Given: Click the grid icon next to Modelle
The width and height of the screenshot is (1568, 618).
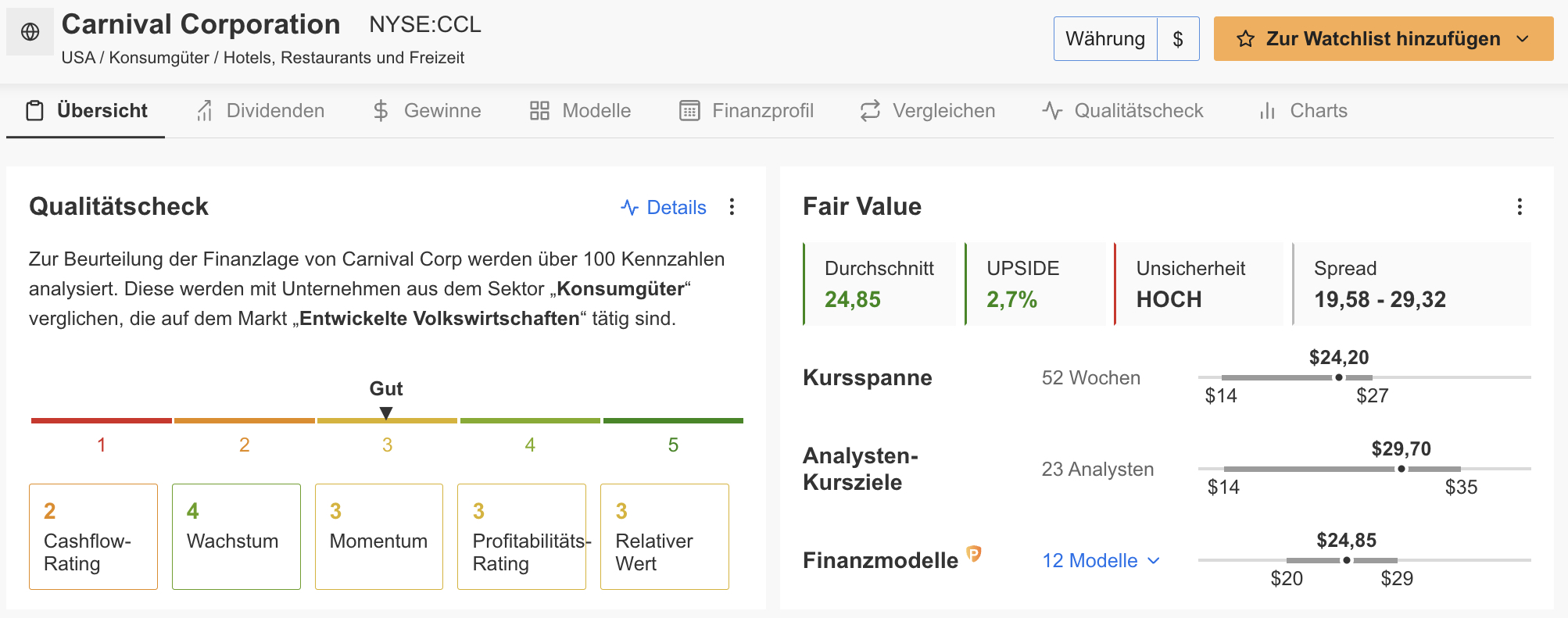Looking at the screenshot, I should (539, 111).
